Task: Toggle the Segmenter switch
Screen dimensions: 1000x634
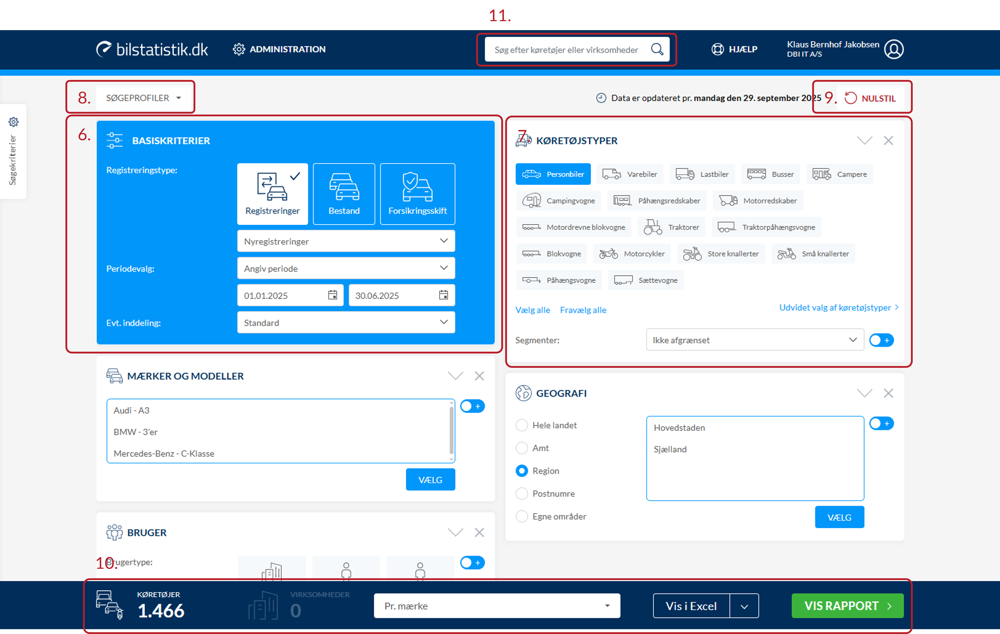Action: tap(881, 340)
